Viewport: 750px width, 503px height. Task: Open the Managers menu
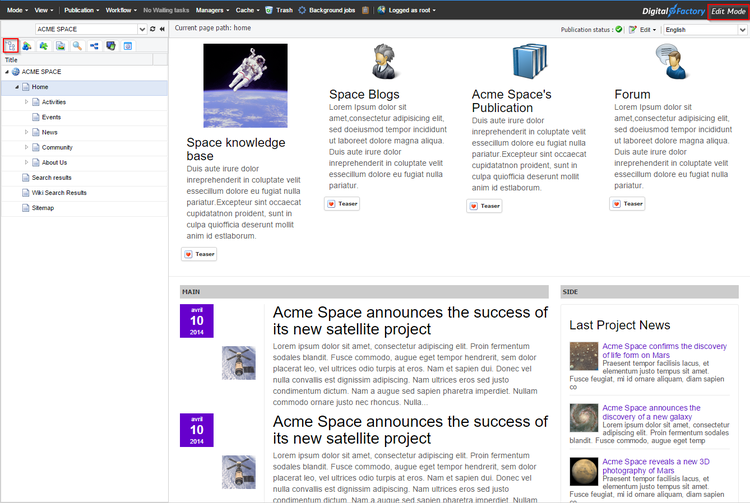(212, 10)
